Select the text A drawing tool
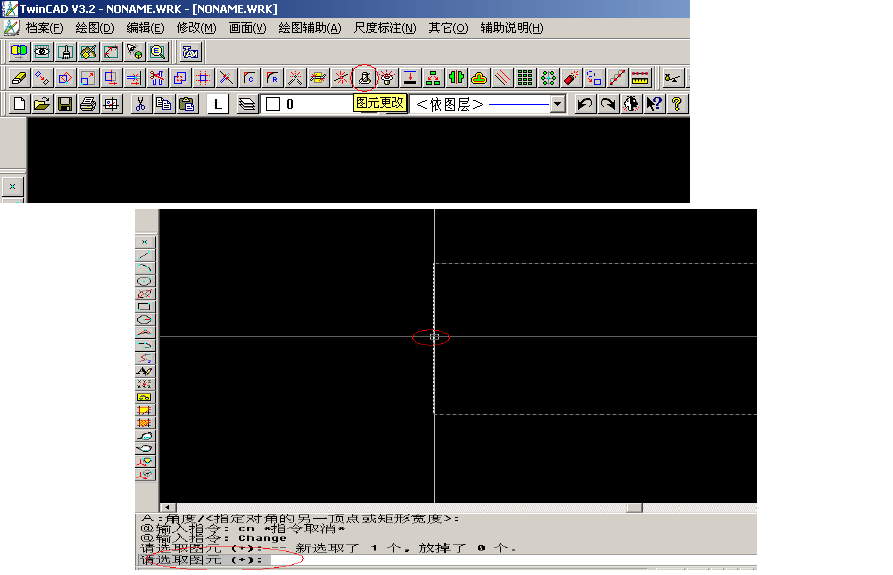 coord(145,371)
